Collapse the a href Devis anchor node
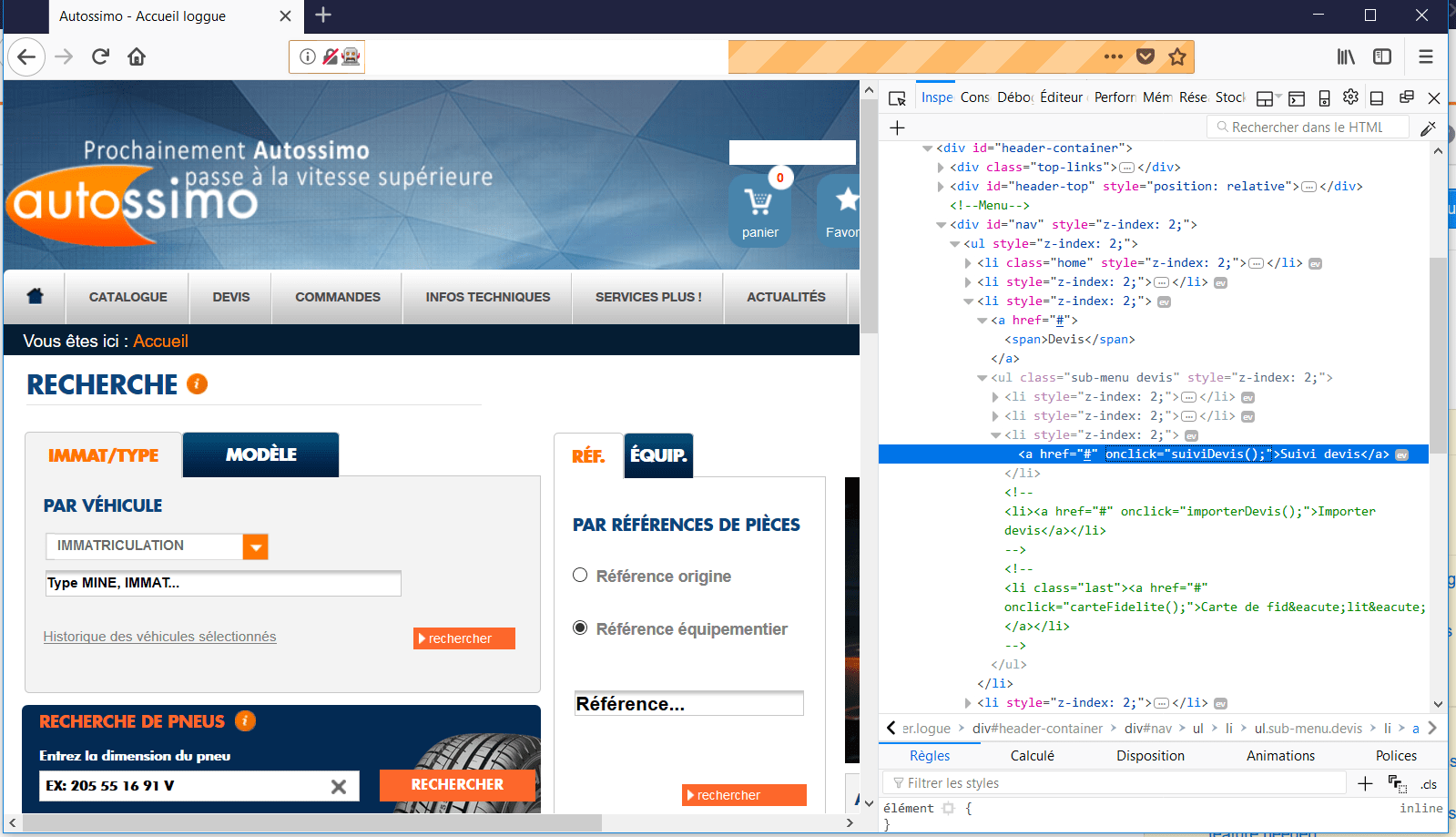Screen dimensions: 1456x837 (983, 320)
